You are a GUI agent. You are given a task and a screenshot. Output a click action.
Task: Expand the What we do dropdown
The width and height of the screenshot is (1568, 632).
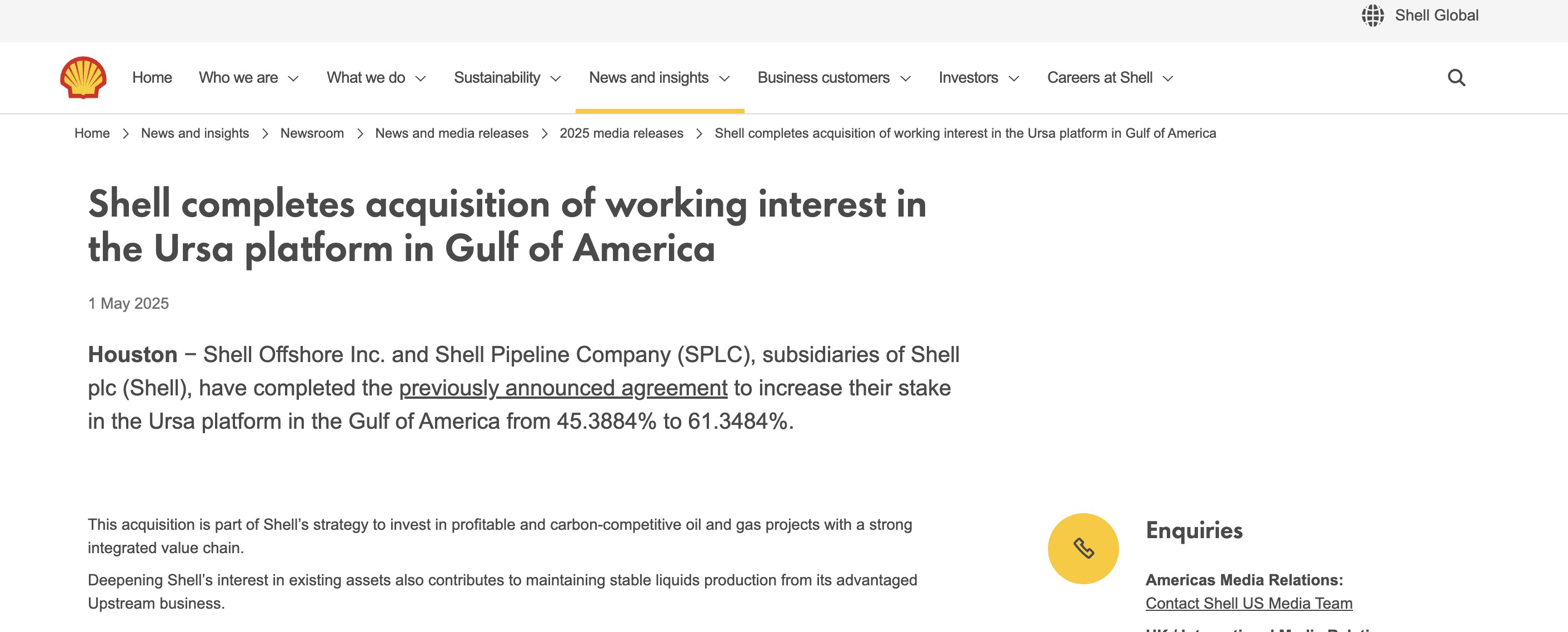pyautogui.click(x=376, y=78)
